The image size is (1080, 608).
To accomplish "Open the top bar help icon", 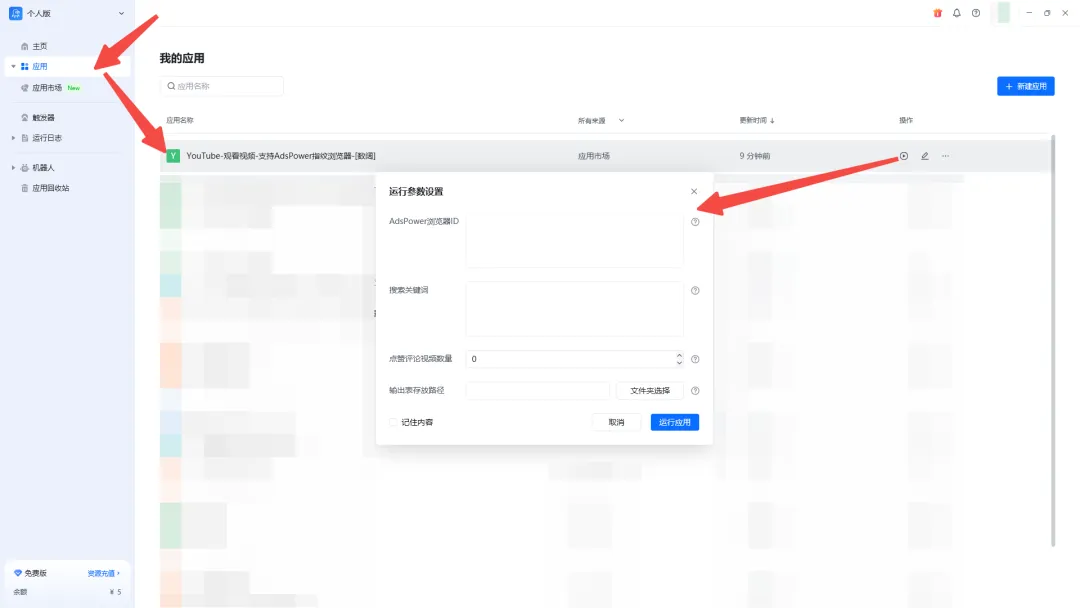I will (976, 13).
